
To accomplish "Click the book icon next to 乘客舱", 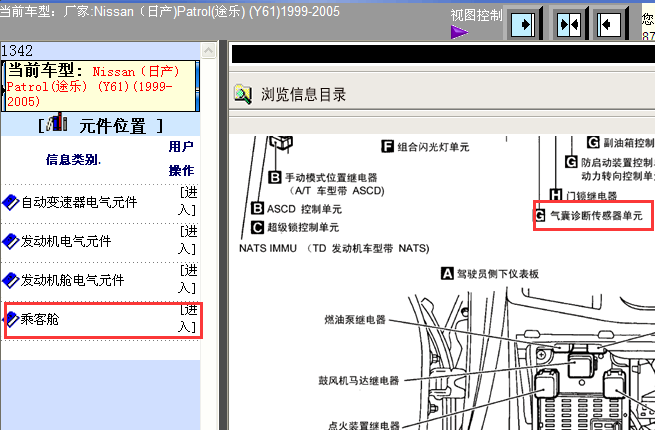I will click(x=11, y=319).
